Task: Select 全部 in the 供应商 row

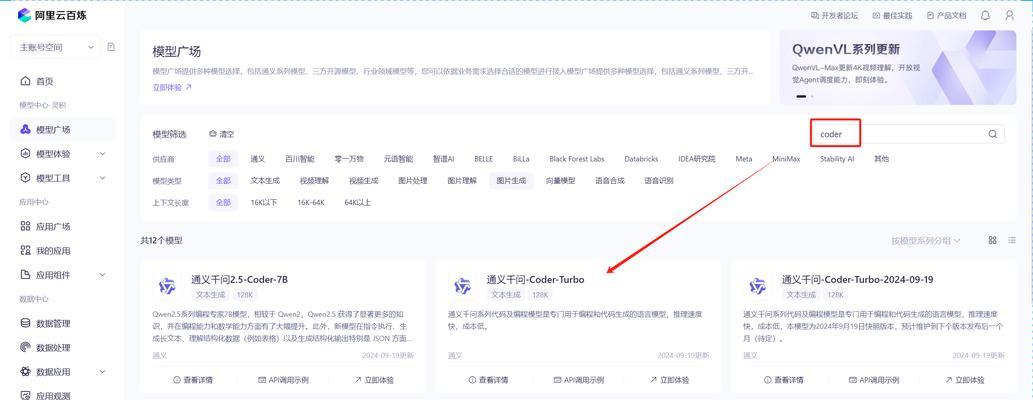Action: point(223,159)
